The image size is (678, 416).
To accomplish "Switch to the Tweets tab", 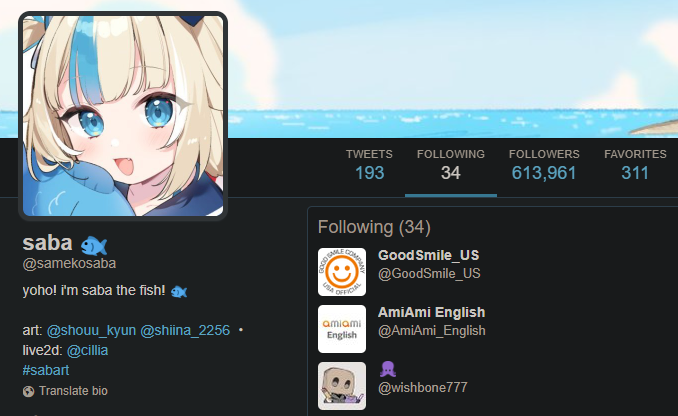I will click(x=369, y=165).
